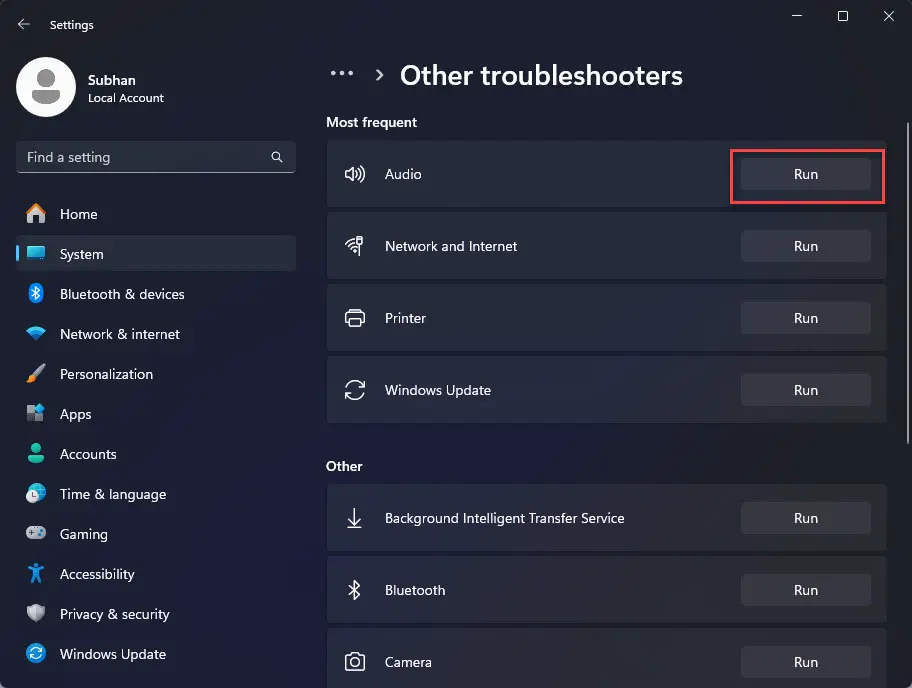This screenshot has width=912, height=688.
Task: Click the Privacy & security shield icon
Action: click(36, 613)
